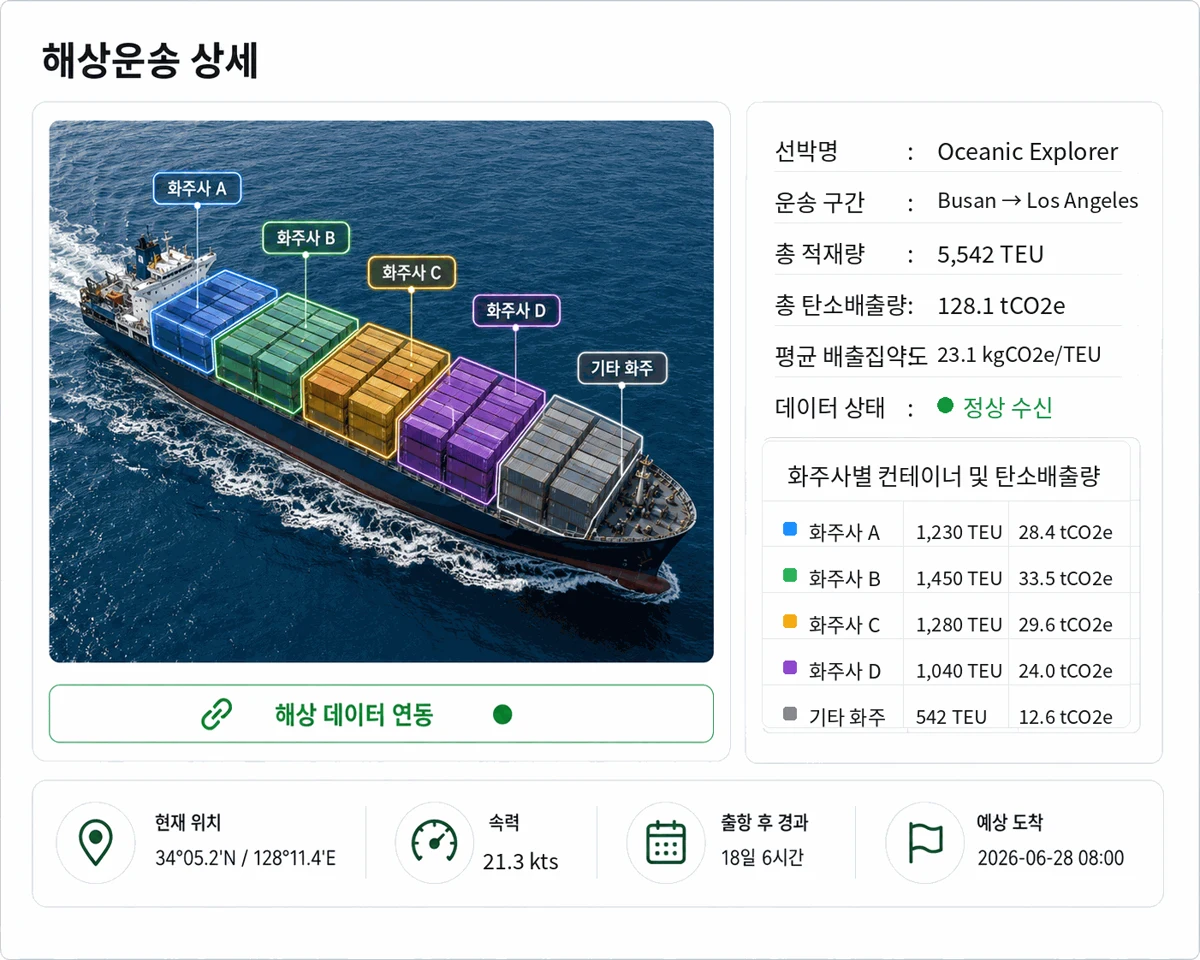The width and height of the screenshot is (1200, 960).
Task: Click the 화주사 D name in table row
Action: 844,670
